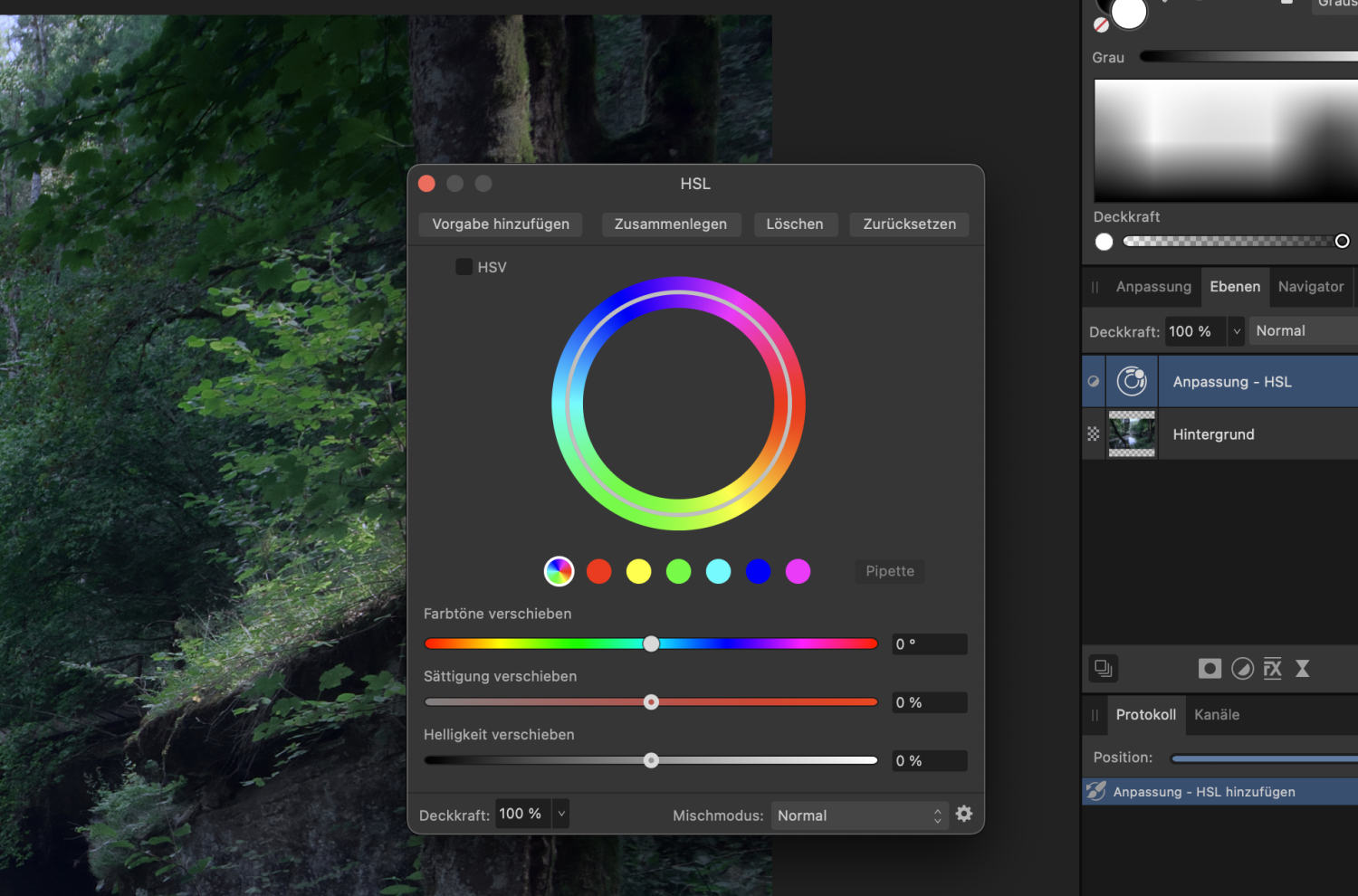Click the layer options icon at panel bottom left
This screenshot has height=896, width=1358.
pos(1103,668)
